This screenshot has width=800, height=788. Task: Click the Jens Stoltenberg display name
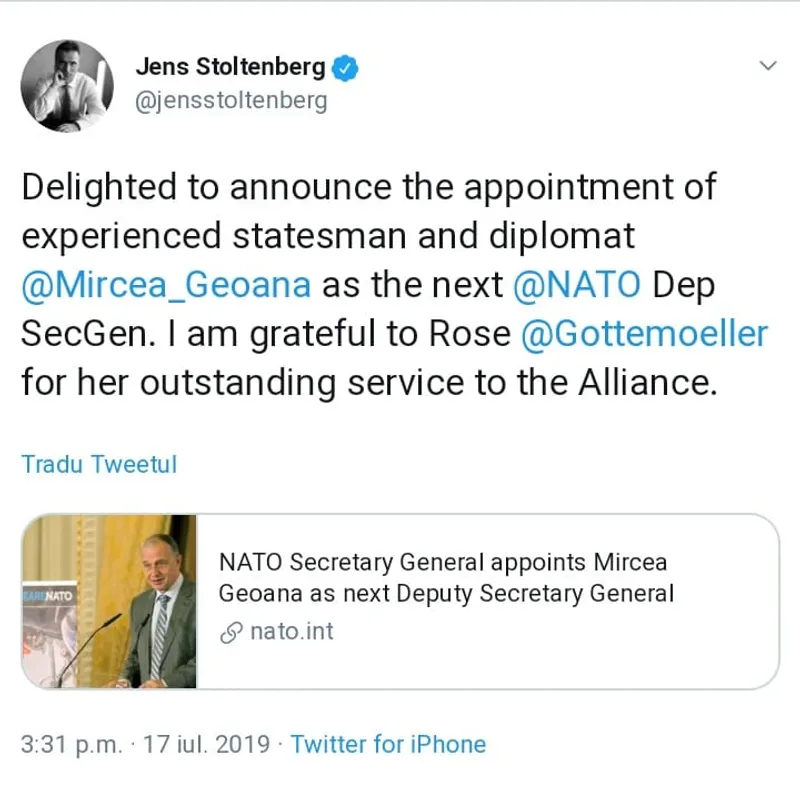click(230, 68)
